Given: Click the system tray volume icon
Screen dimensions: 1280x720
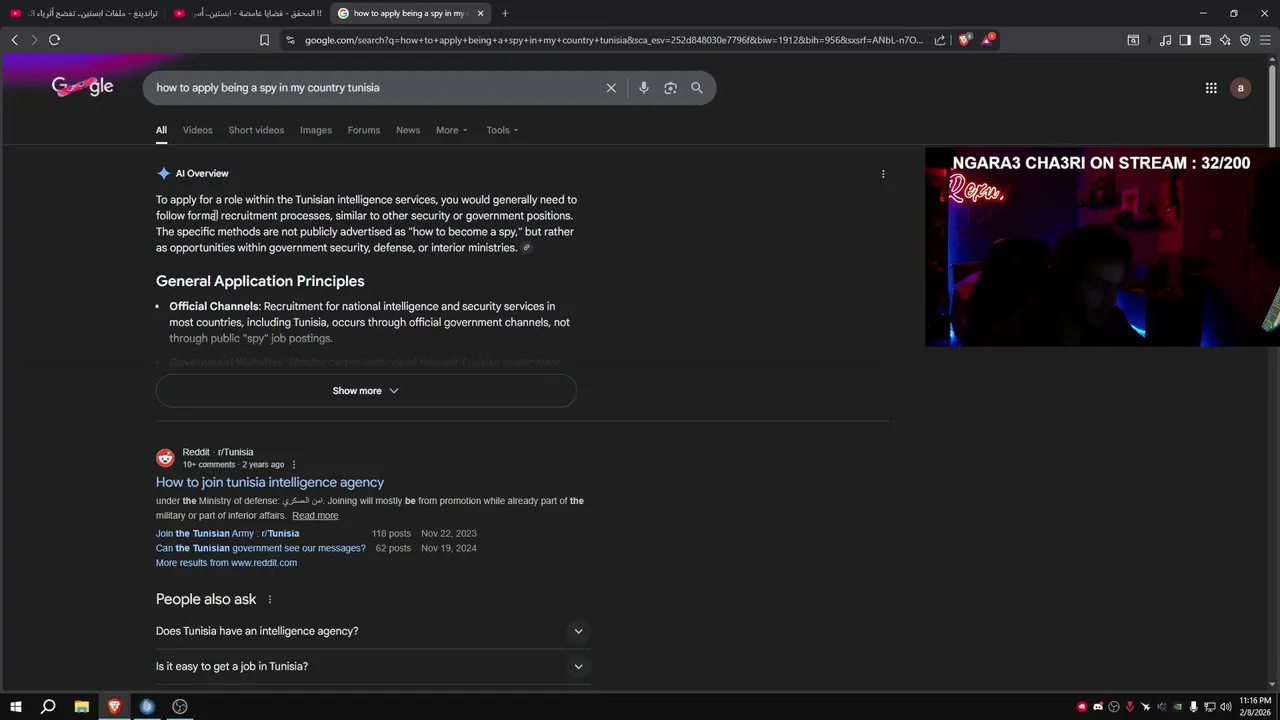Looking at the screenshot, I should tap(1226, 707).
